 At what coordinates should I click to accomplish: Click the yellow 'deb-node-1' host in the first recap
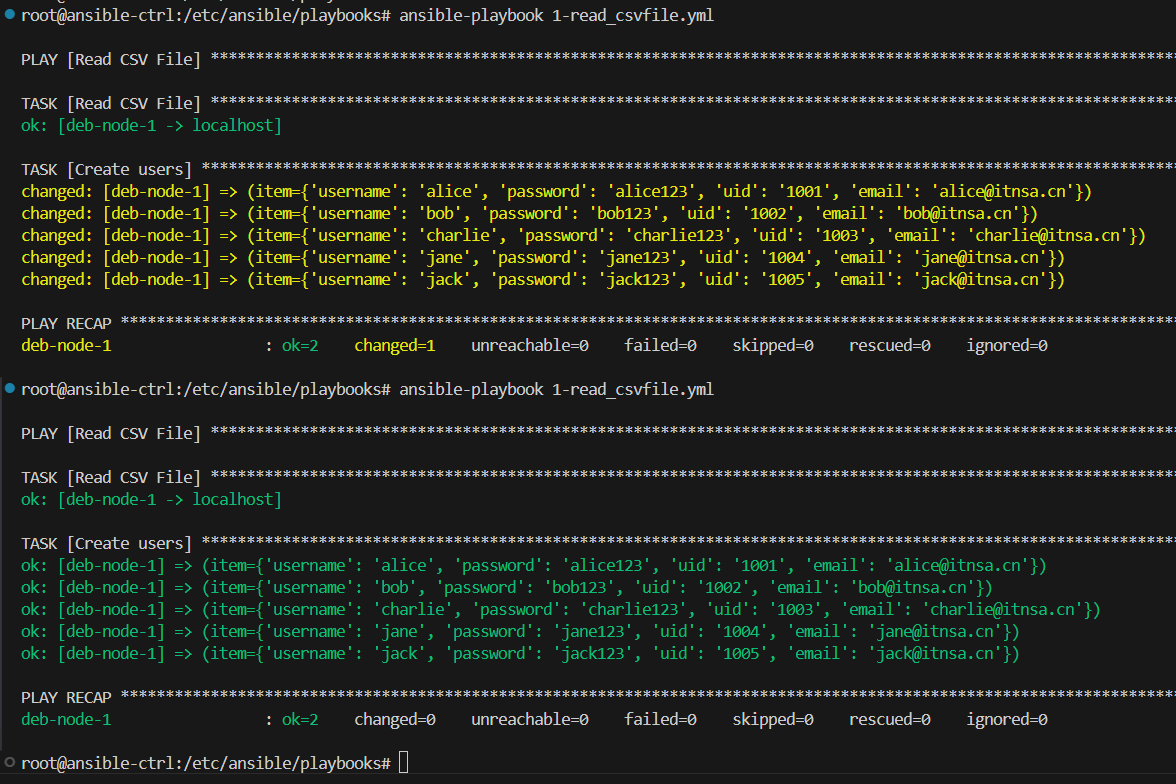click(66, 345)
